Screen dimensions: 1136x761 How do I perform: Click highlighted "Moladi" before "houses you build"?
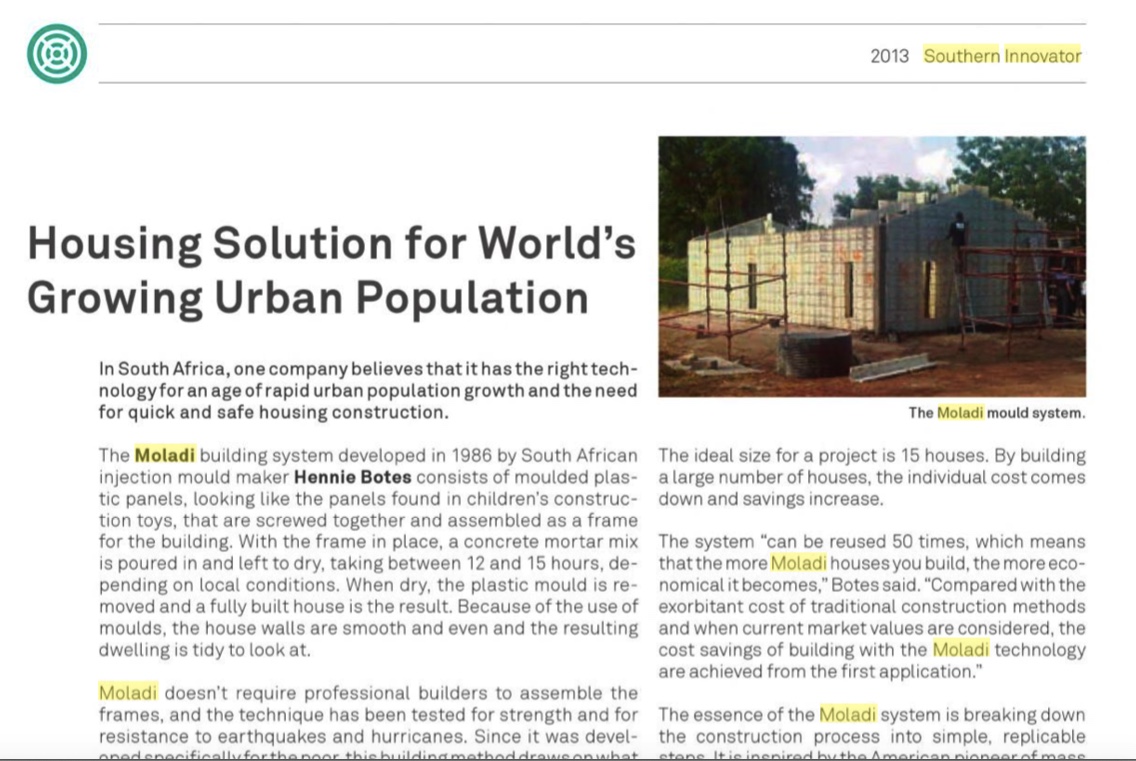[x=799, y=563]
